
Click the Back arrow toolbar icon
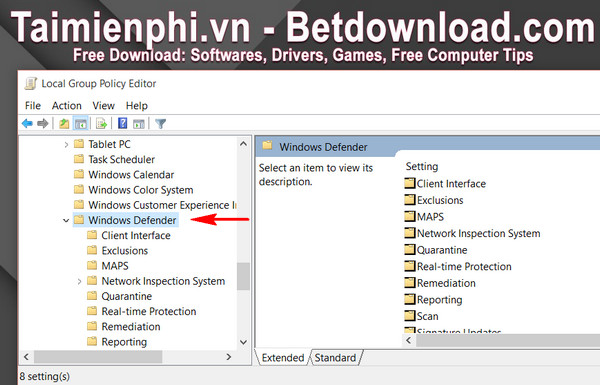point(27,123)
